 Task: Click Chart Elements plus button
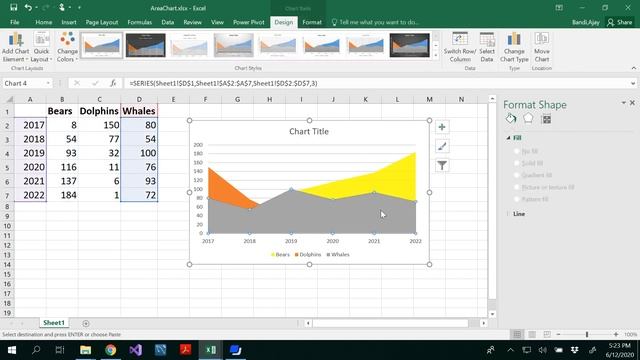(442, 127)
